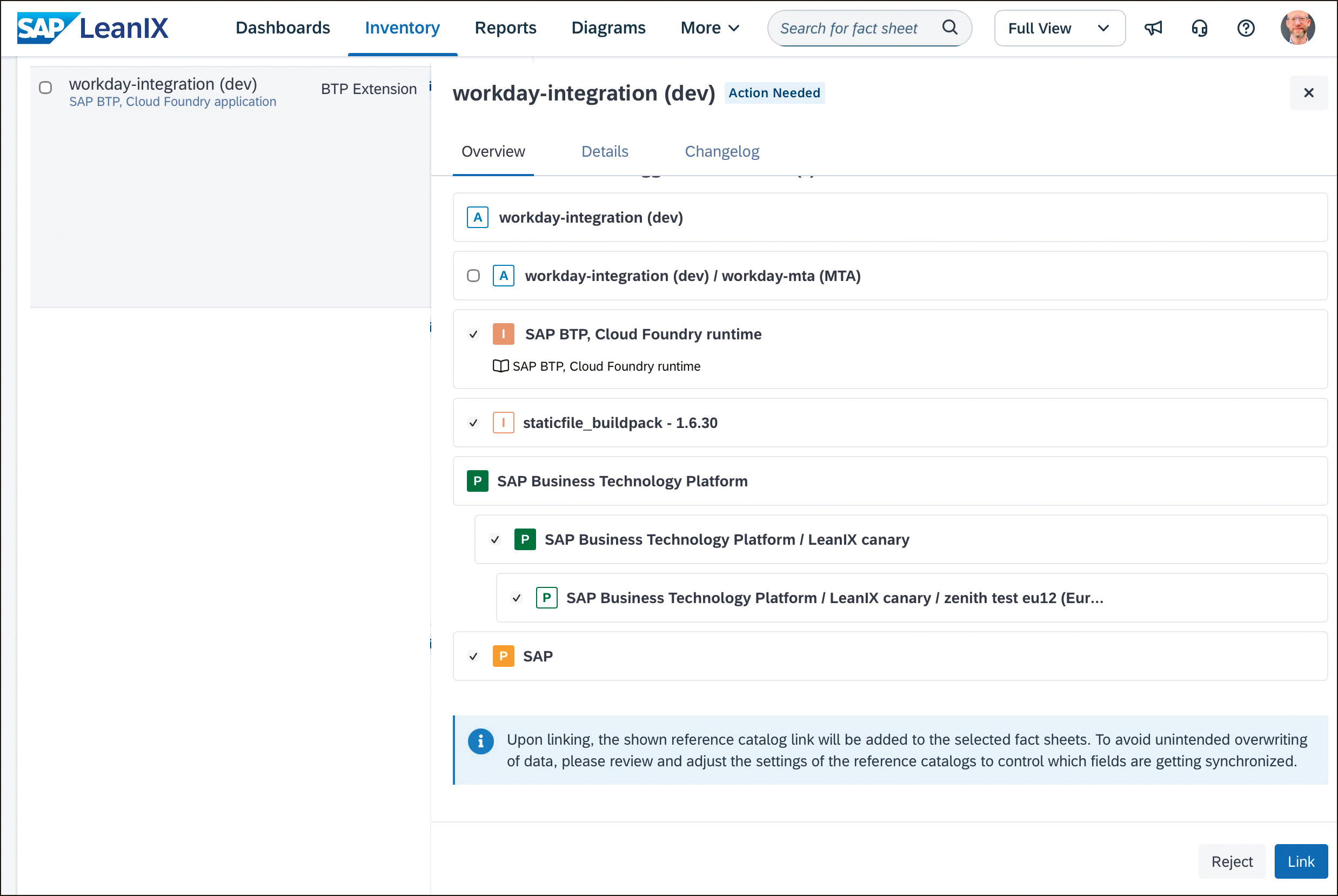The width and height of the screenshot is (1338, 896).
Task: Switch to the Changelog tab
Action: [x=721, y=151]
